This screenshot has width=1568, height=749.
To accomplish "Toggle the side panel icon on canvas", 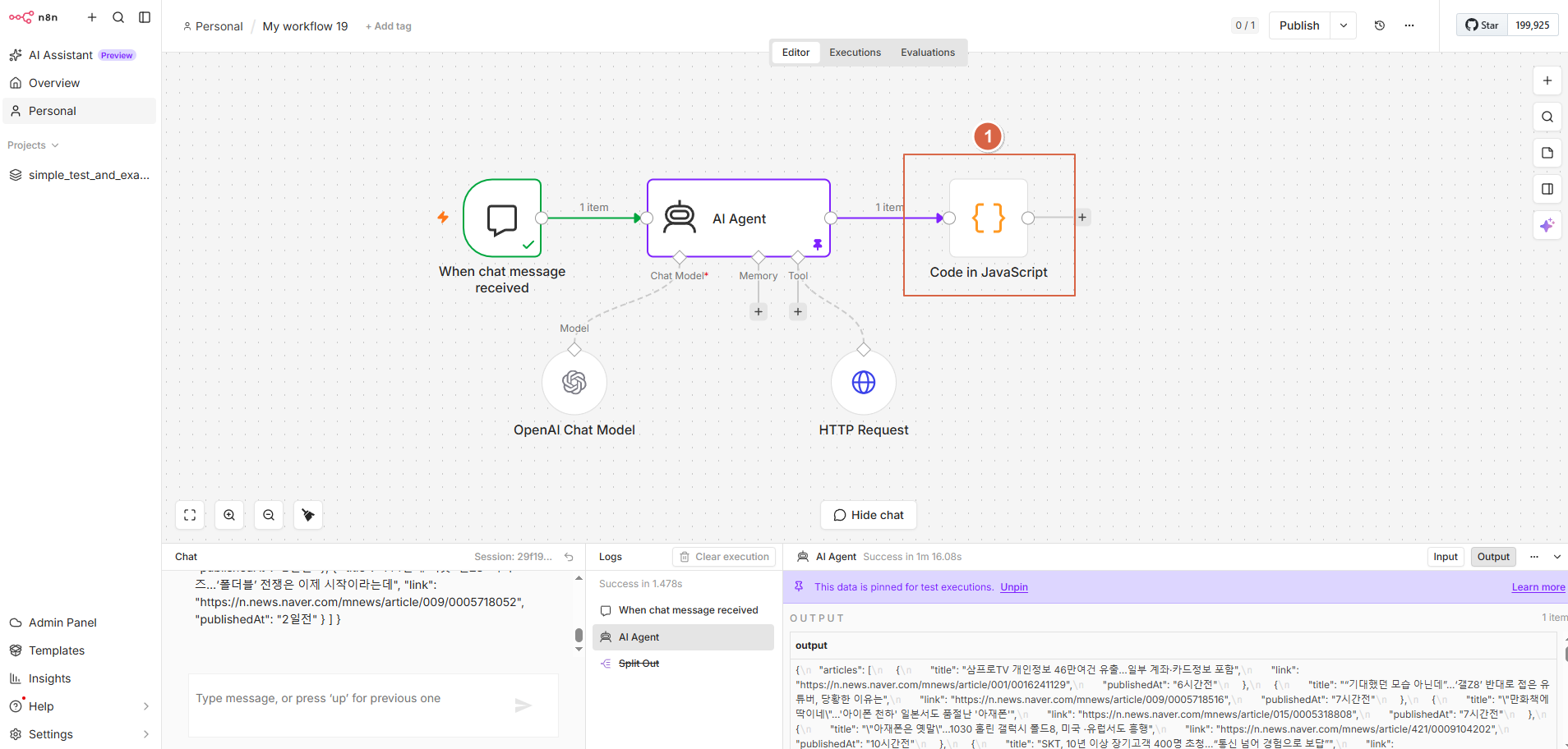I will pos(1547,189).
